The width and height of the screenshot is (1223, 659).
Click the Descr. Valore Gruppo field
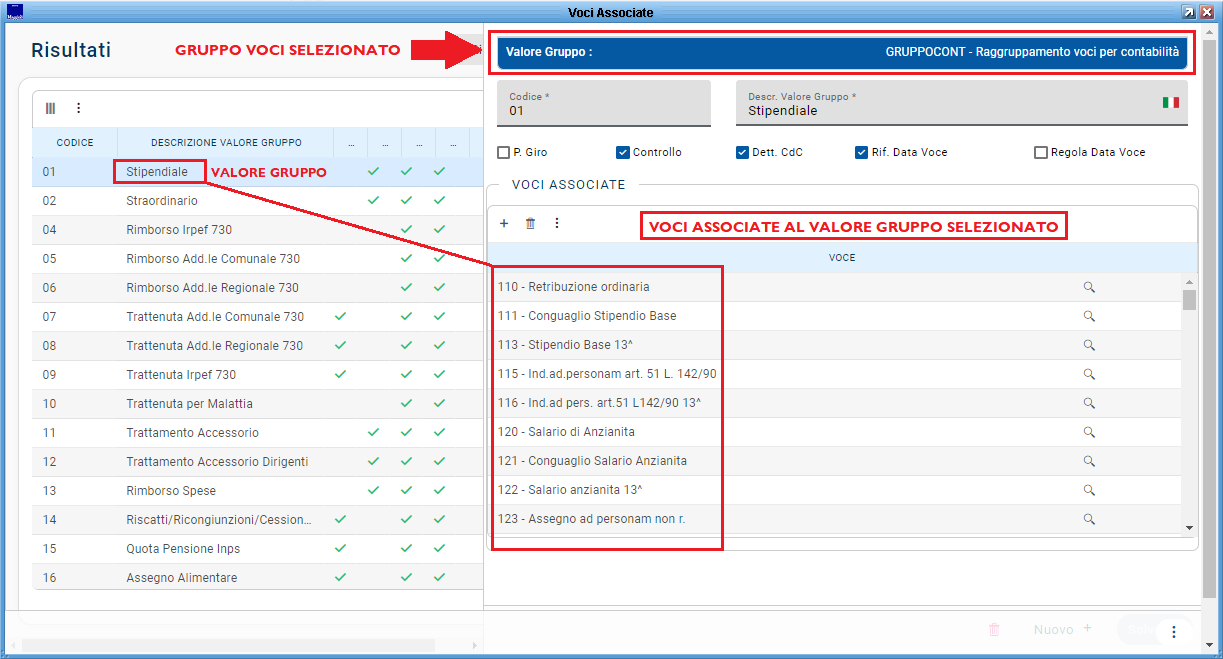pyautogui.click(x=962, y=104)
